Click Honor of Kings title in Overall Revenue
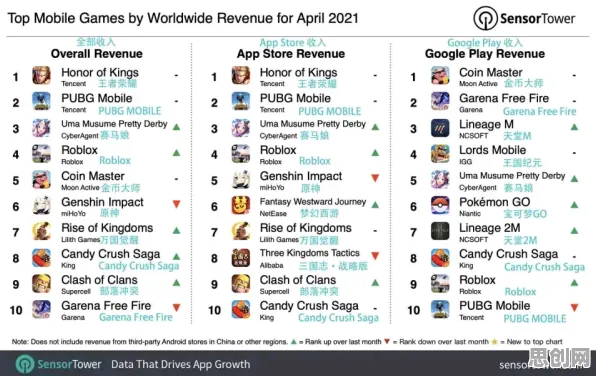The width and height of the screenshot is (596, 376). click(x=100, y=72)
